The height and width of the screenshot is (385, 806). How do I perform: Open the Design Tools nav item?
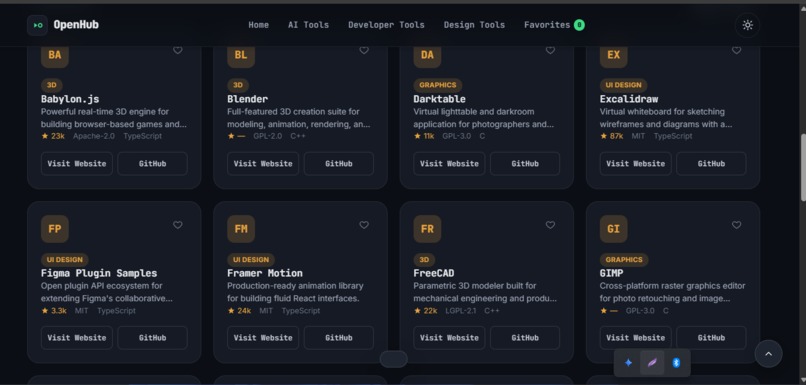point(474,25)
